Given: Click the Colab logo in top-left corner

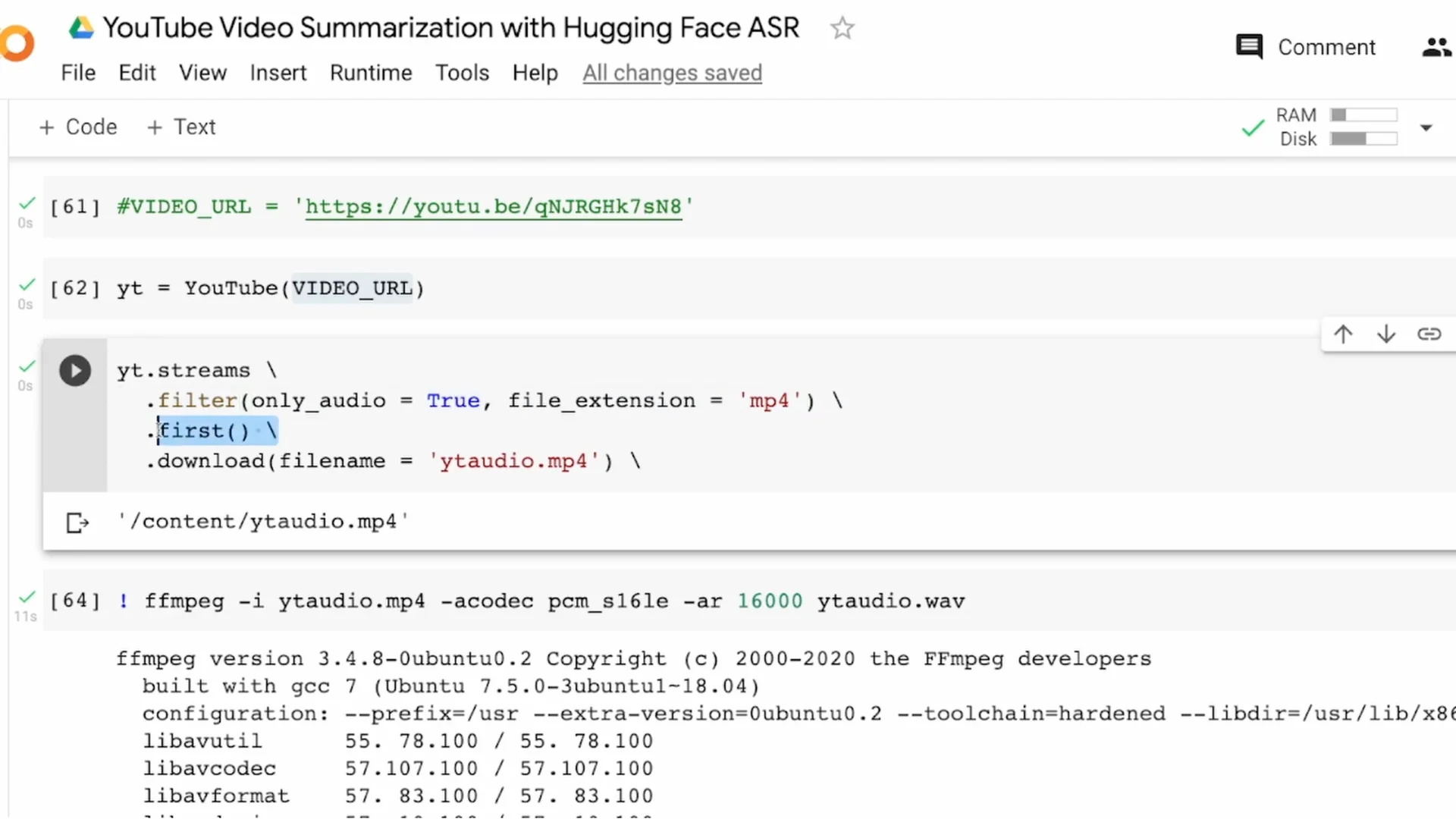Looking at the screenshot, I should tap(17, 43).
